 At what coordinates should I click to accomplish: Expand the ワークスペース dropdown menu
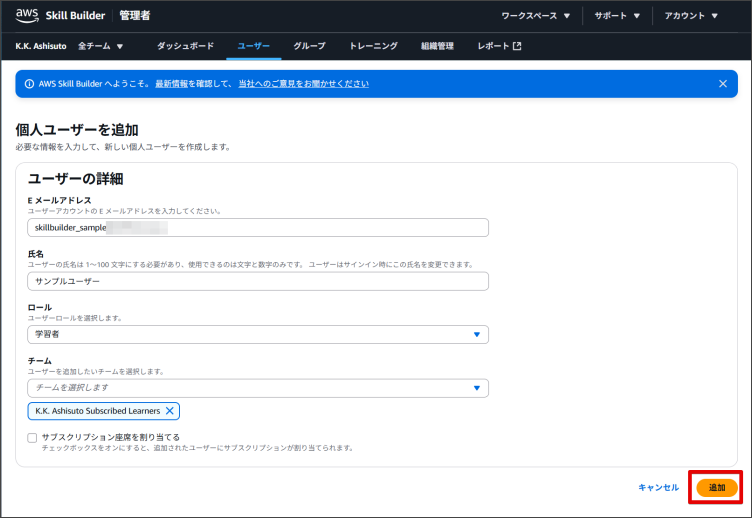point(535,16)
